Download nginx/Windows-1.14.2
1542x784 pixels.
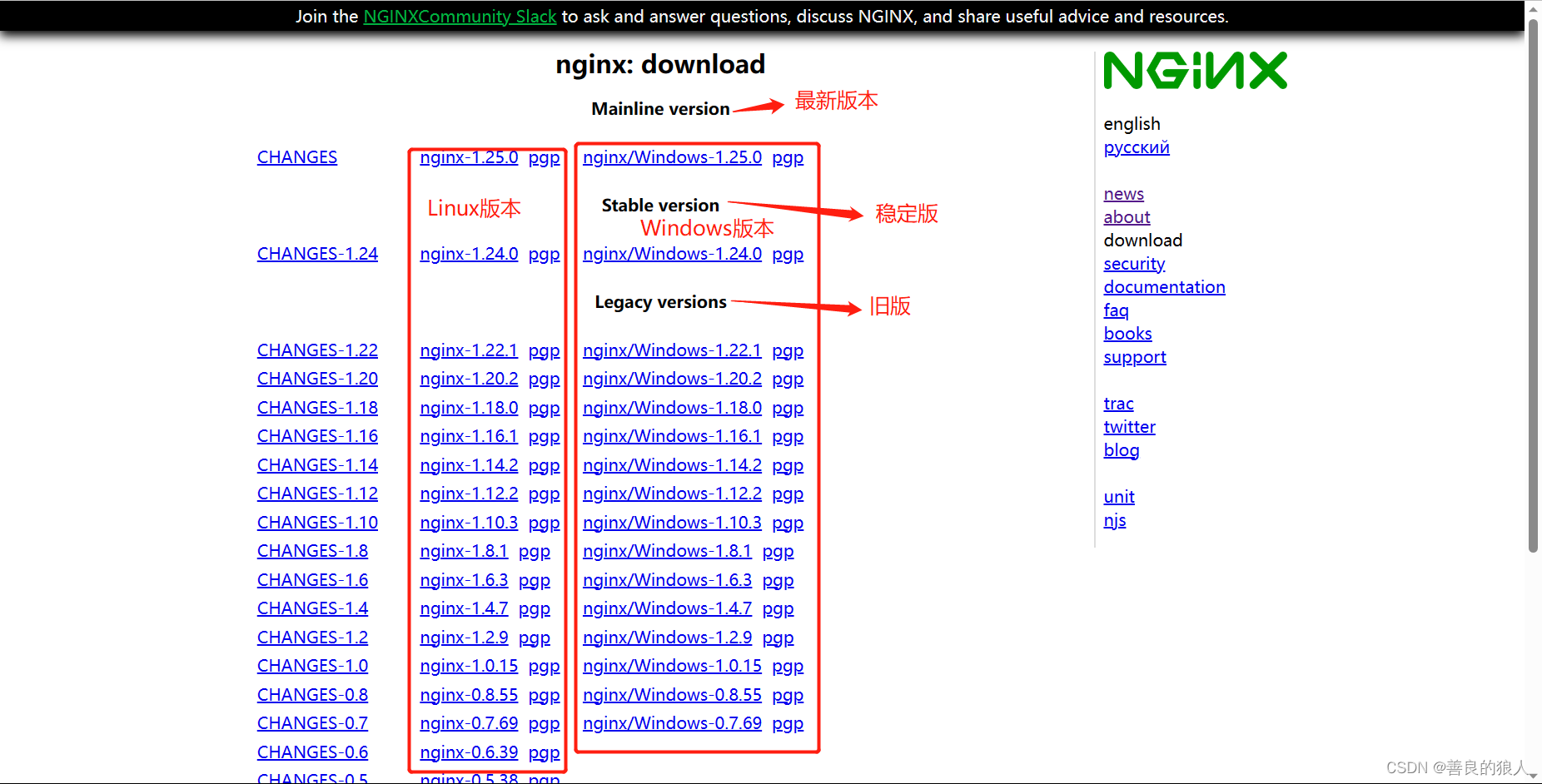(x=672, y=465)
